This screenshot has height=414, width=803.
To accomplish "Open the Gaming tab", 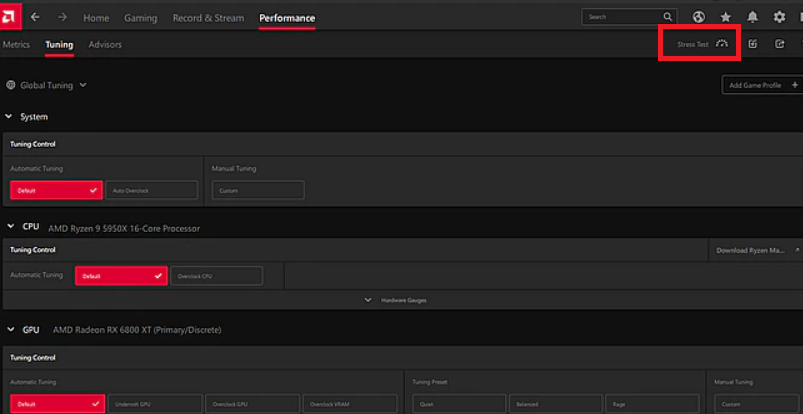I will [x=141, y=18].
